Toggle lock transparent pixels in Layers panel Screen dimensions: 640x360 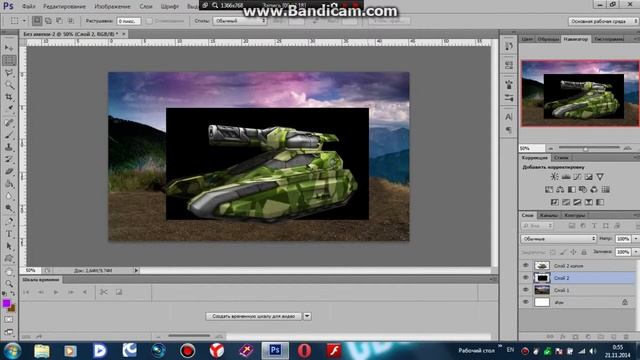[x=553, y=252]
